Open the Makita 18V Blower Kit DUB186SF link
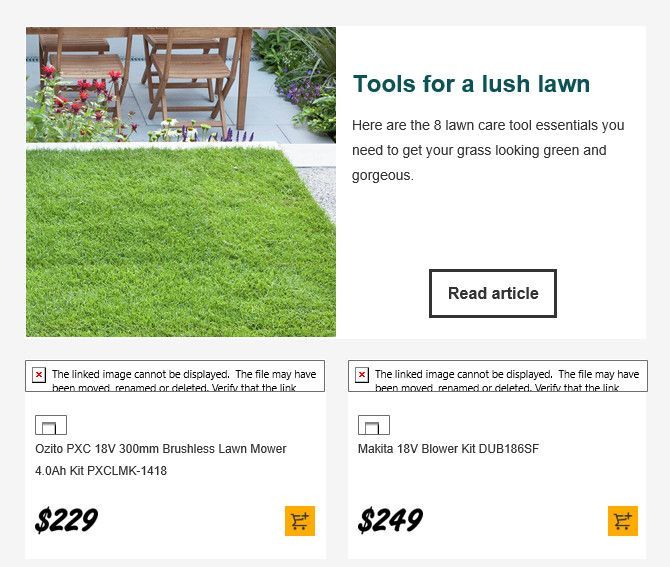Screen dimensions: 670x567 448,449
